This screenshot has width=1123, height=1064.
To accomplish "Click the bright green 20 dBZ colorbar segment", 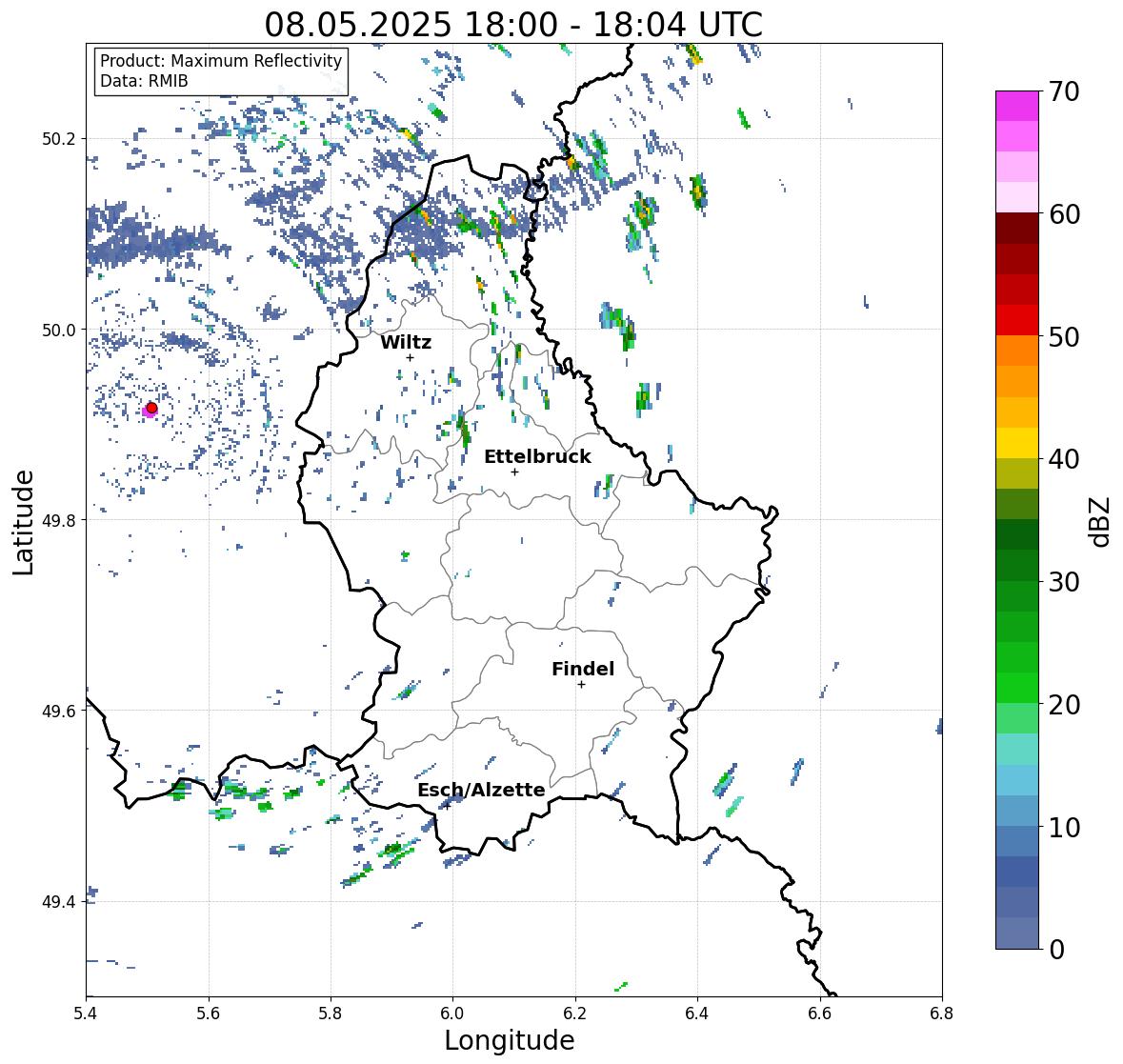I will tap(1017, 688).
